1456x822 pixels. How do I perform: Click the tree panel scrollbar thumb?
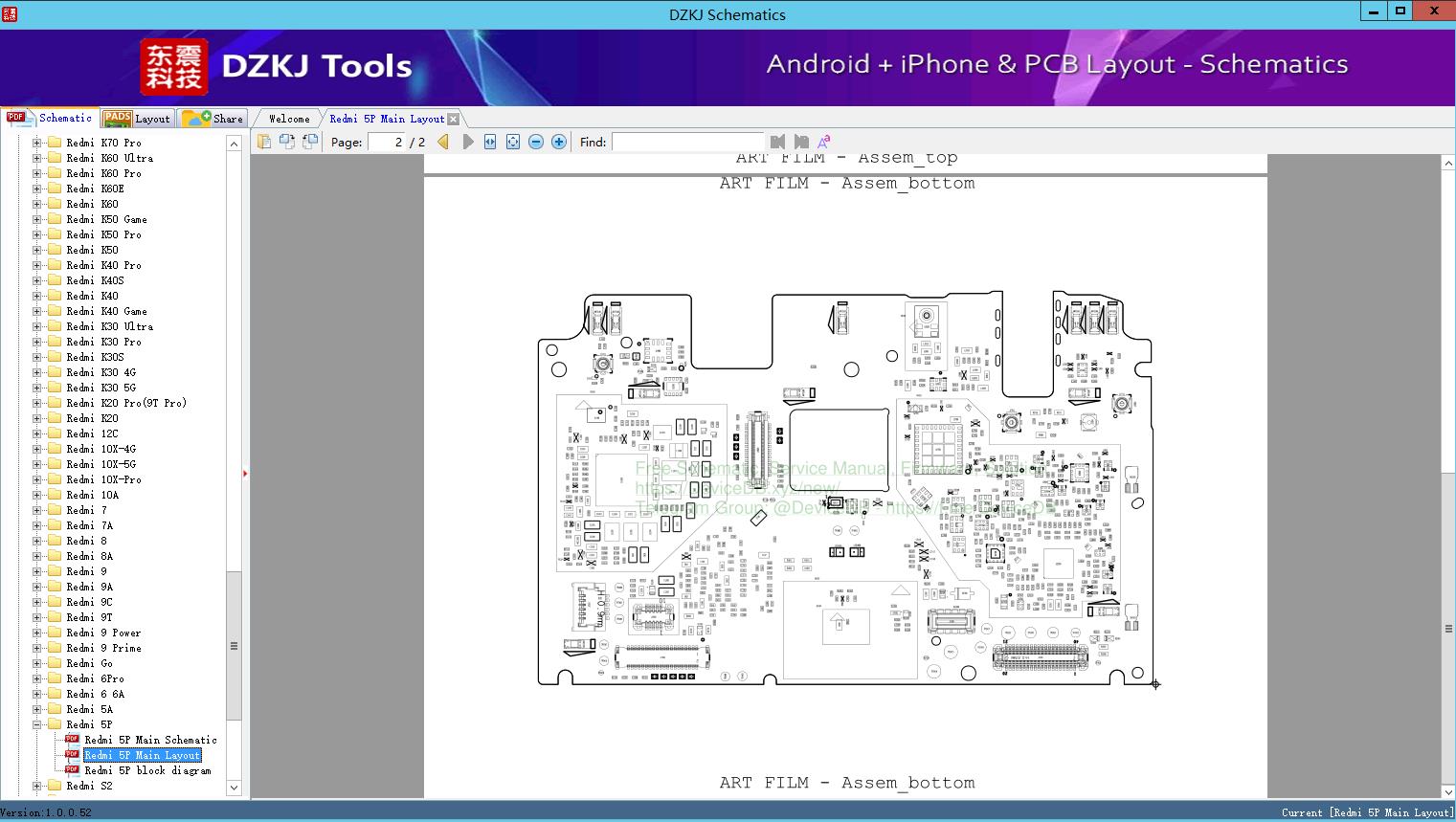[235, 646]
